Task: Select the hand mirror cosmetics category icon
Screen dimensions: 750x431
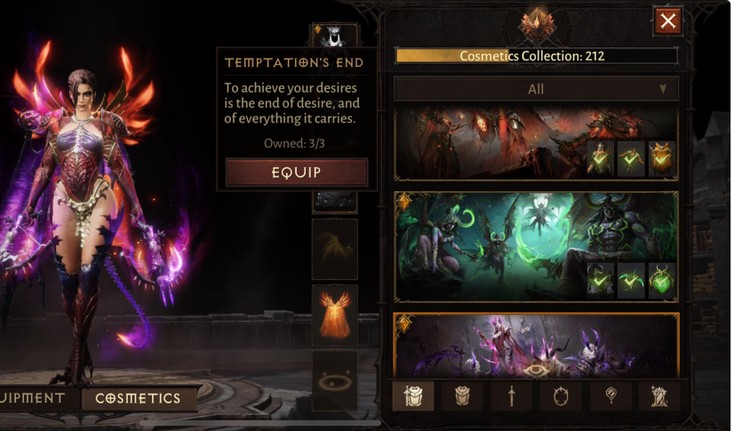Action: tap(610, 396)
